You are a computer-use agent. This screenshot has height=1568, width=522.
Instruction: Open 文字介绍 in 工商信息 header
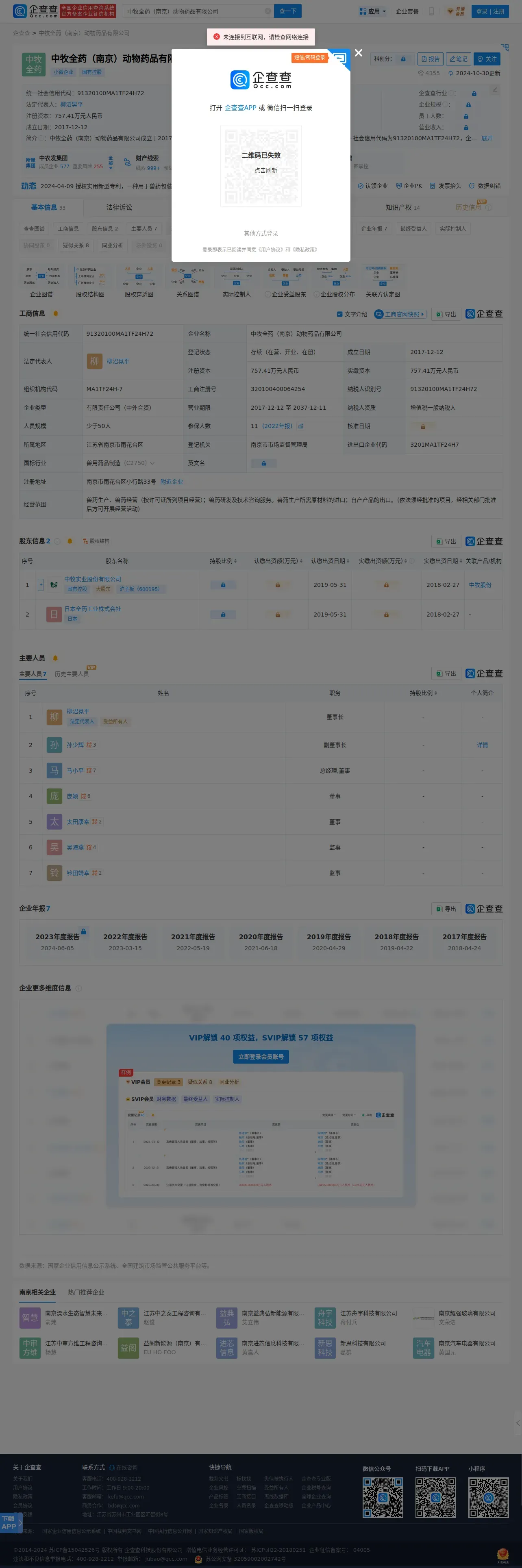[x=352, y=314]
